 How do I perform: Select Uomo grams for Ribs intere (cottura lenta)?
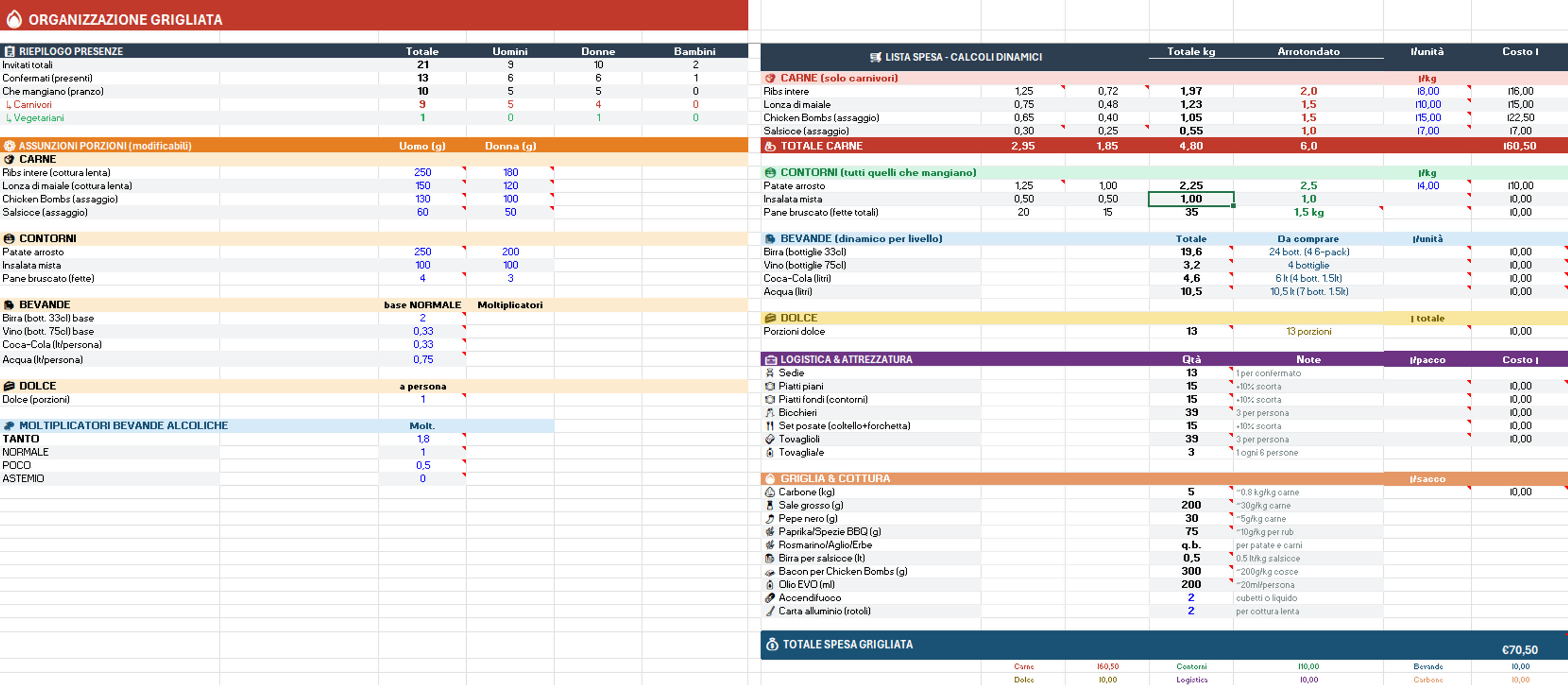pos(423,172)
